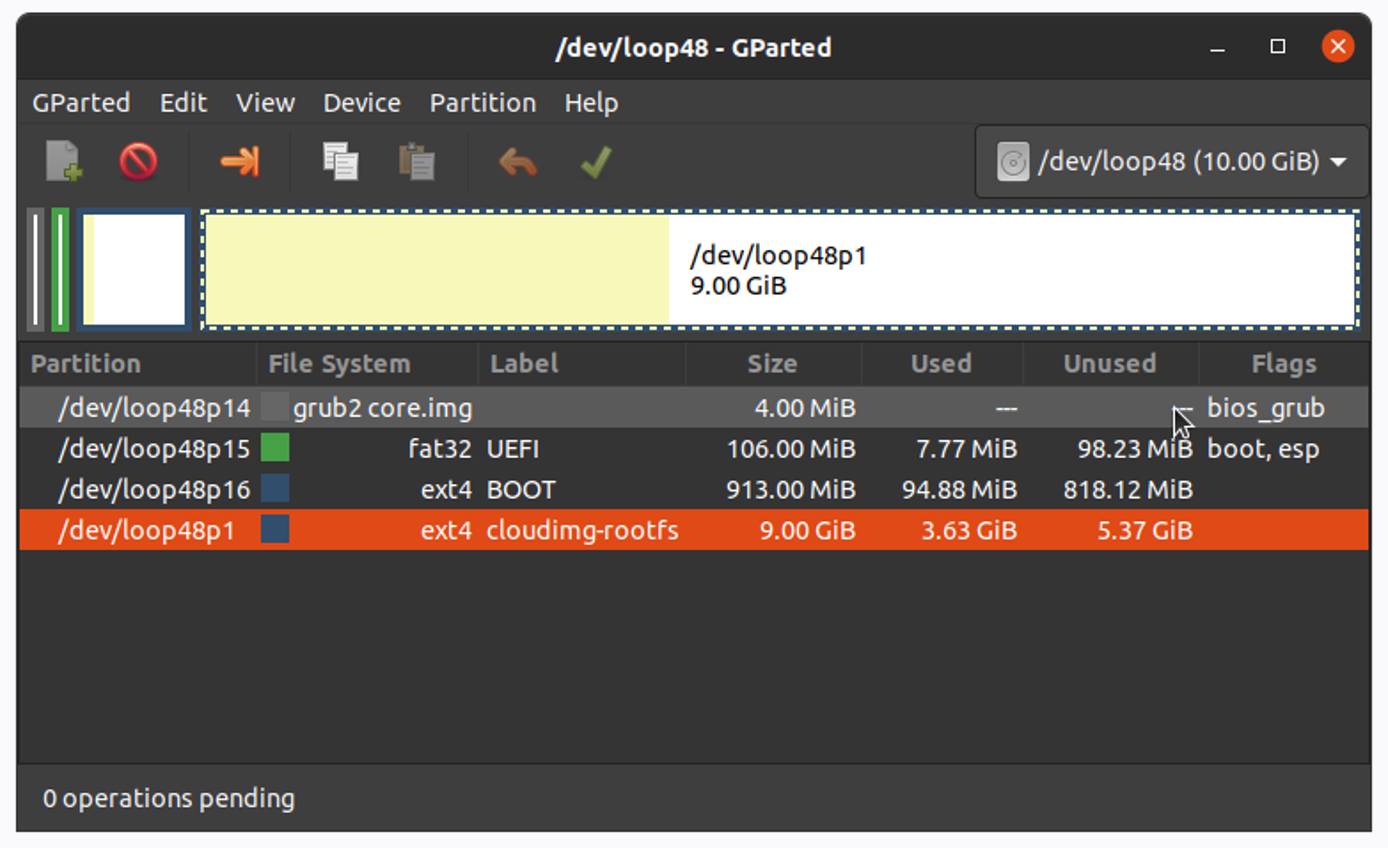Click the green fat32 color swatch
1388x848 pixels.
275,448
